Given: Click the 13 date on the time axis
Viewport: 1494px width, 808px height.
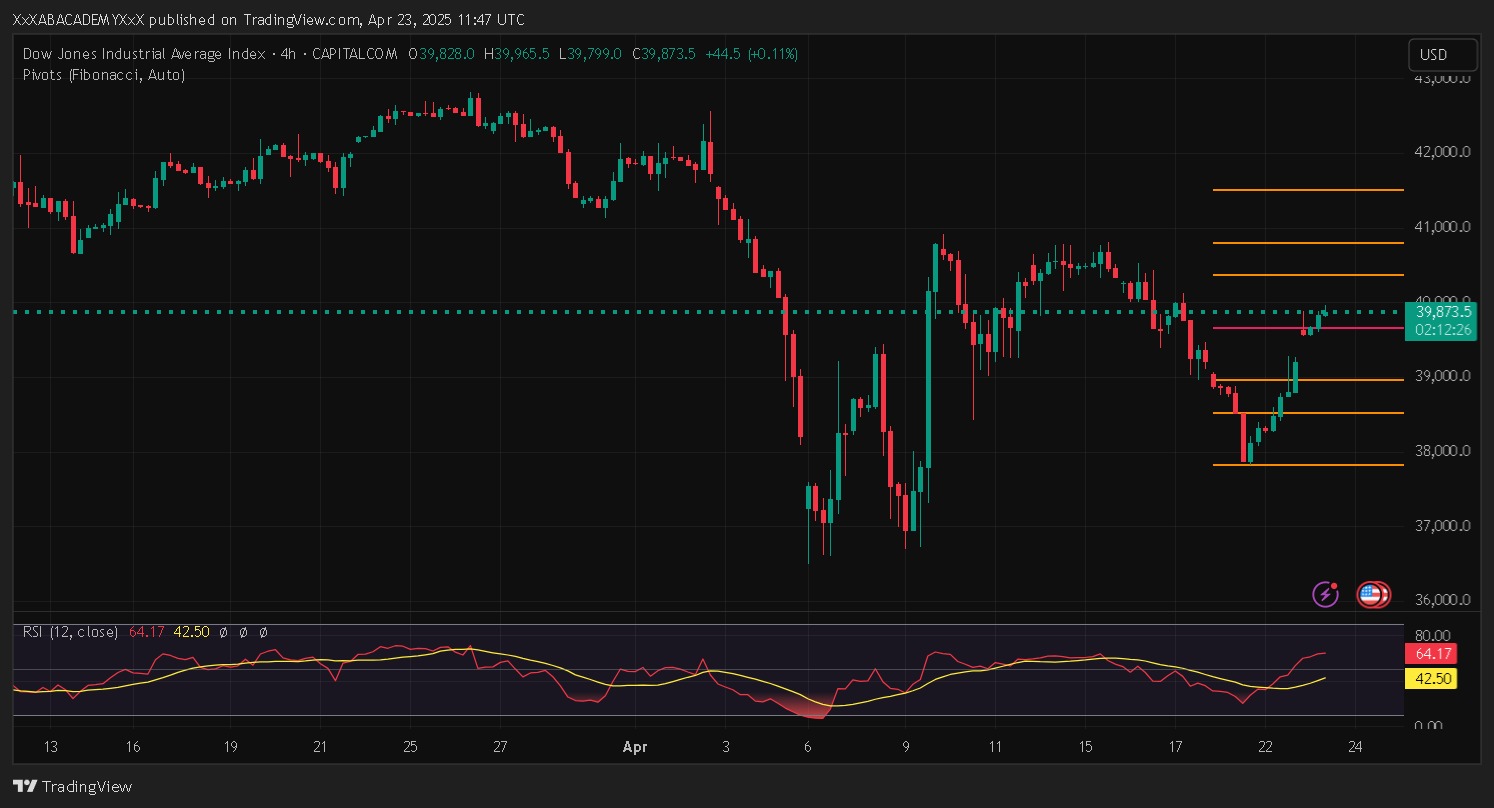Looking at the screenshot, I should tap(51, 747).
